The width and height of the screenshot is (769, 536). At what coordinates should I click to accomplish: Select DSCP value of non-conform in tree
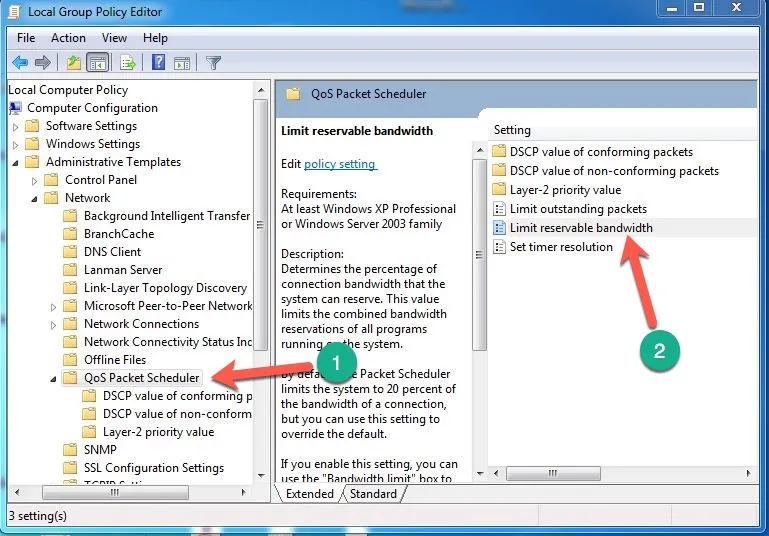(x=177, y=414)
